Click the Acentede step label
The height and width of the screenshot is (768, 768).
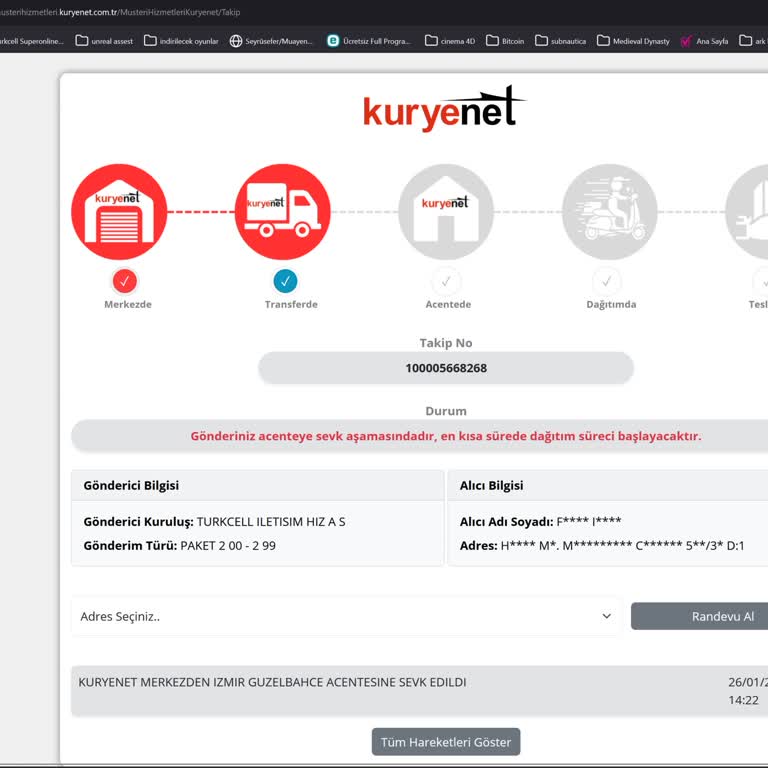(448, 304)
